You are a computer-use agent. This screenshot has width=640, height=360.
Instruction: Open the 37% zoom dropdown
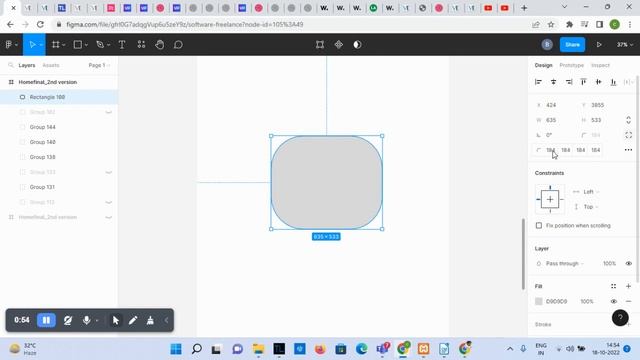click(624, 44)
